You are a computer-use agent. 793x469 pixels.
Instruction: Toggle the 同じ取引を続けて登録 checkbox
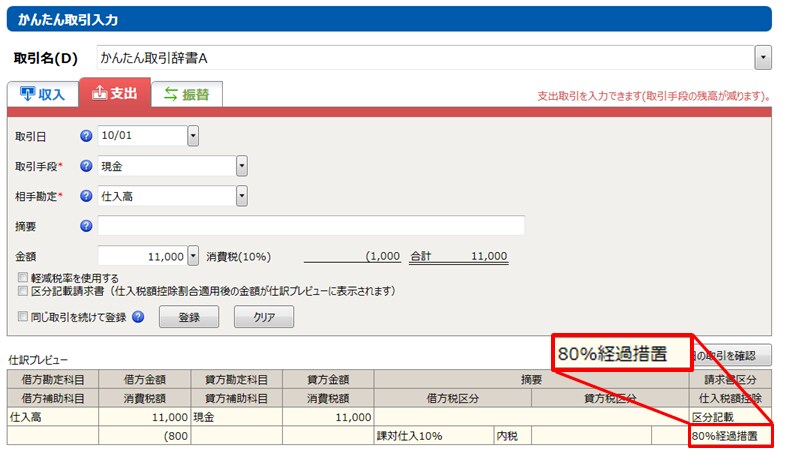pyautogui.click(x=23, y=317)
